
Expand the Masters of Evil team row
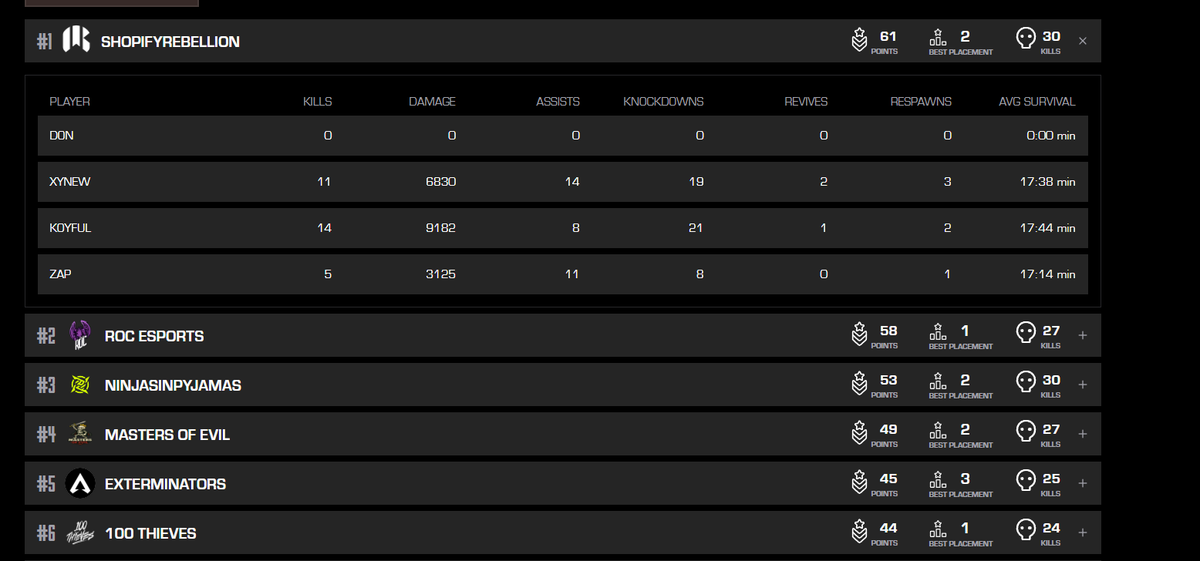tap(1083, 434)
